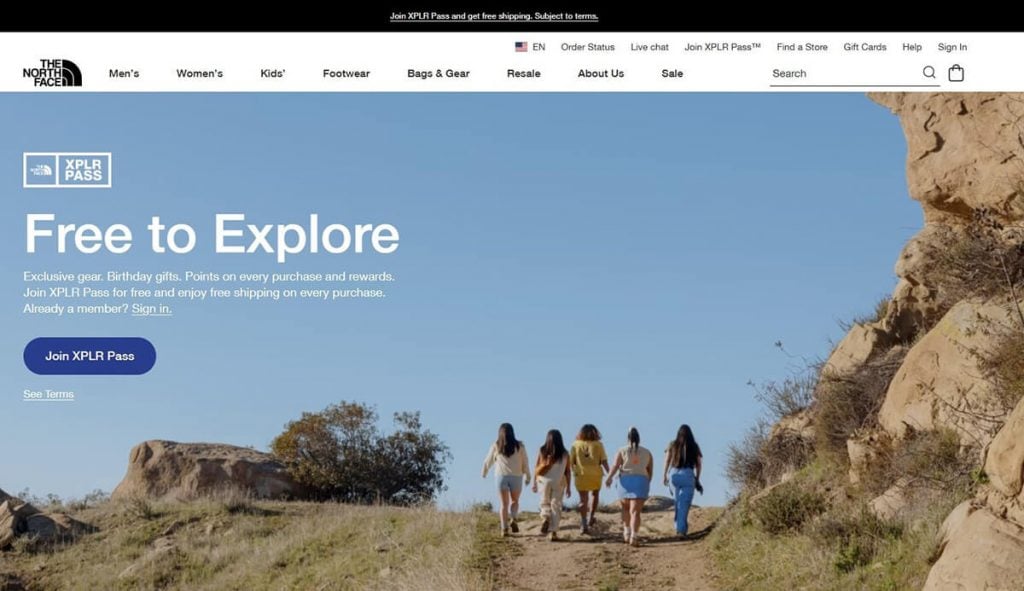The image size is (1024, 591).
Task: Click The North Face logo
Action: click(52, 72)
